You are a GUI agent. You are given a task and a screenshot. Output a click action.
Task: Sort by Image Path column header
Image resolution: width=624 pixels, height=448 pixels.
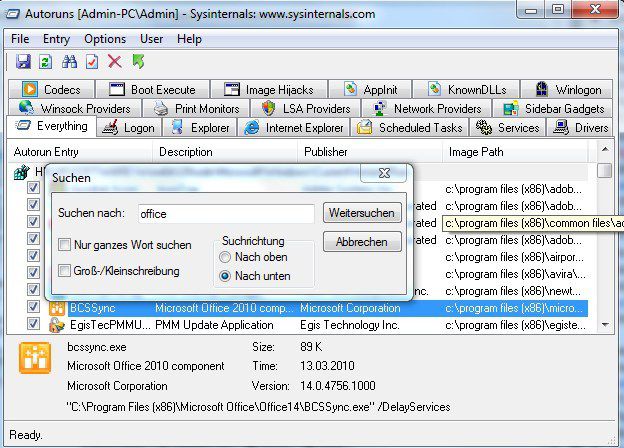[x=515, y=152]
